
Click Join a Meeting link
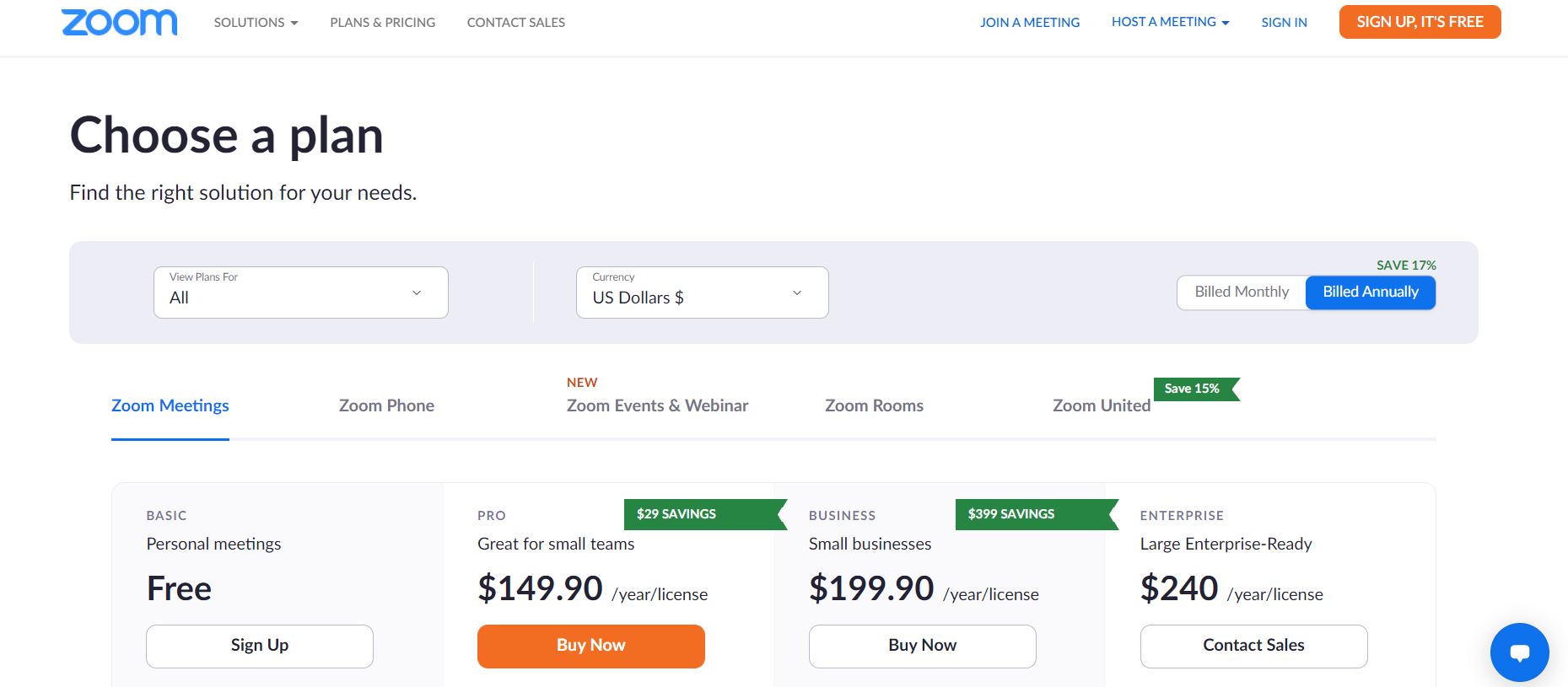(x=1030, y=23)
